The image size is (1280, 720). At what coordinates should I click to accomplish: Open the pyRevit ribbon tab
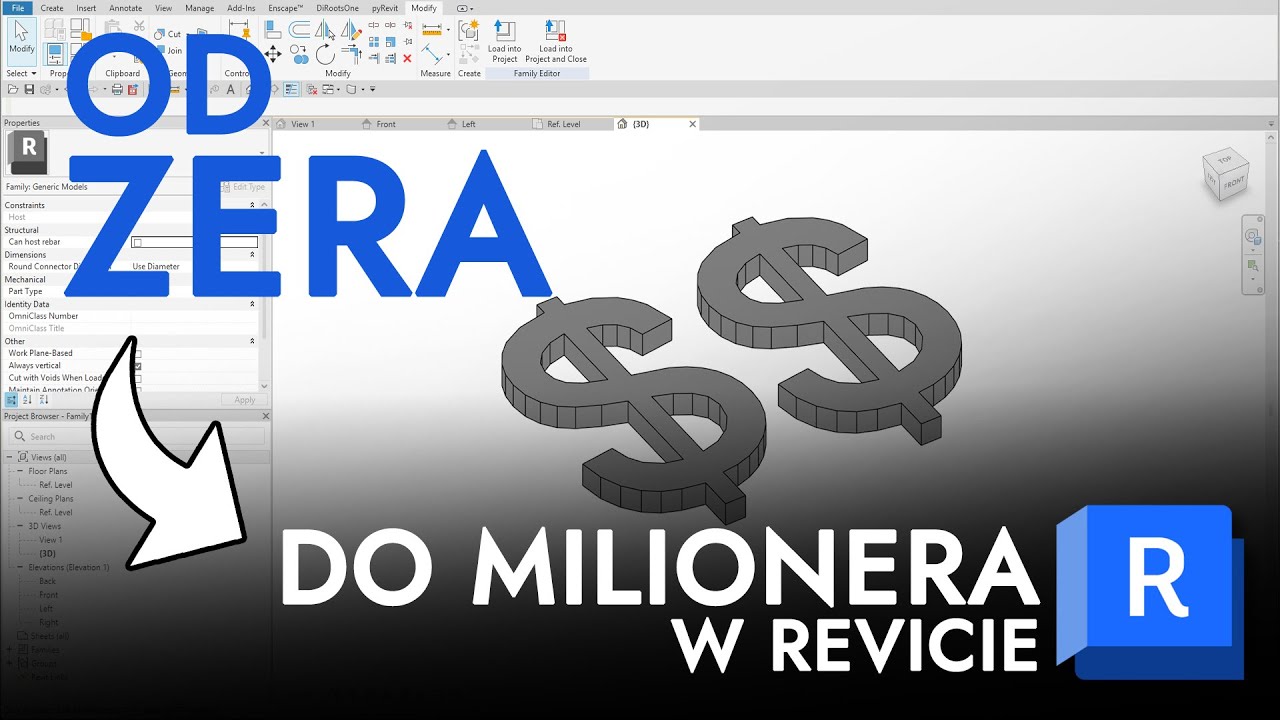click(385, 8)
